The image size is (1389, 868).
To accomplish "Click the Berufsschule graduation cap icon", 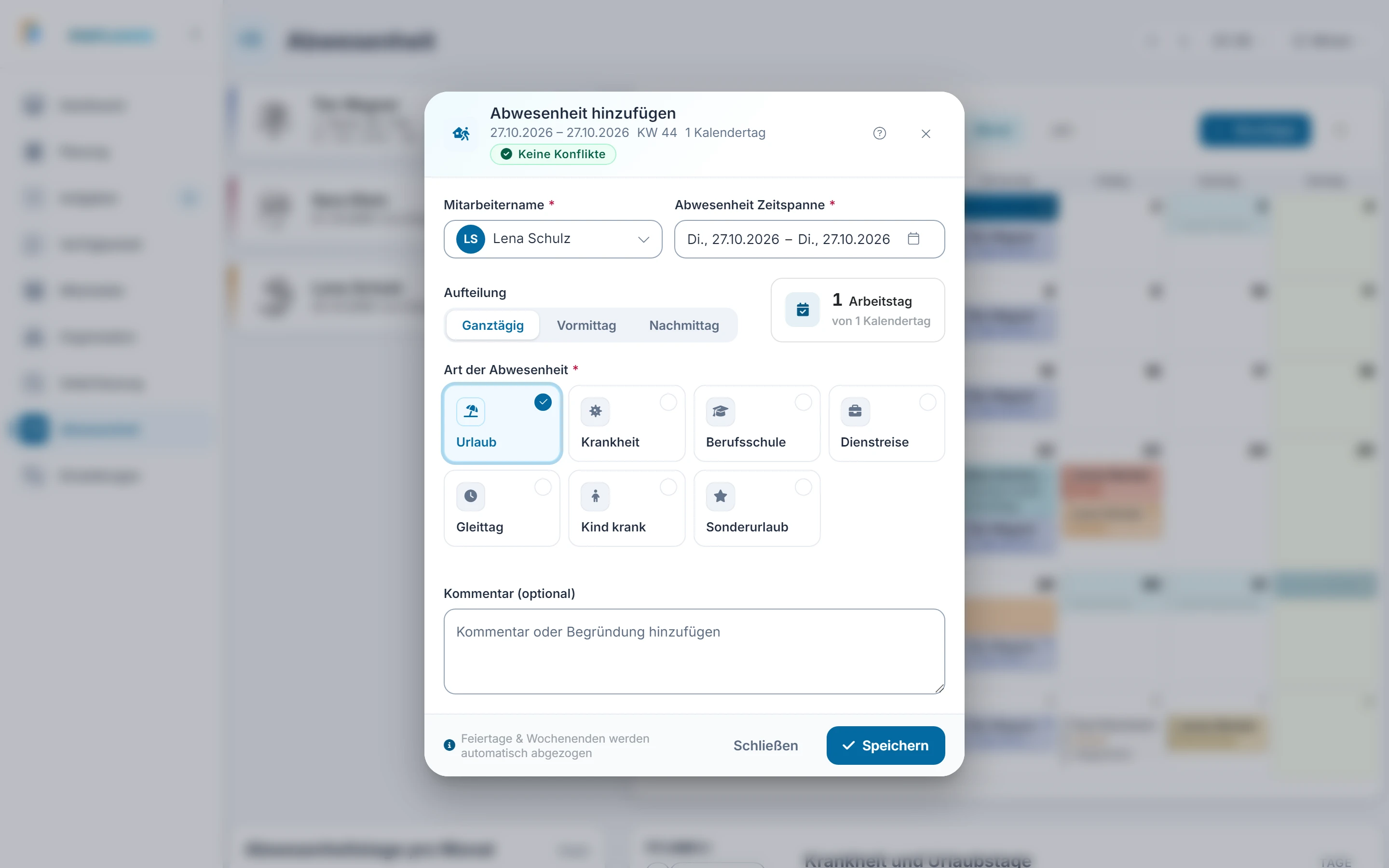I will [x=721, y=411].
